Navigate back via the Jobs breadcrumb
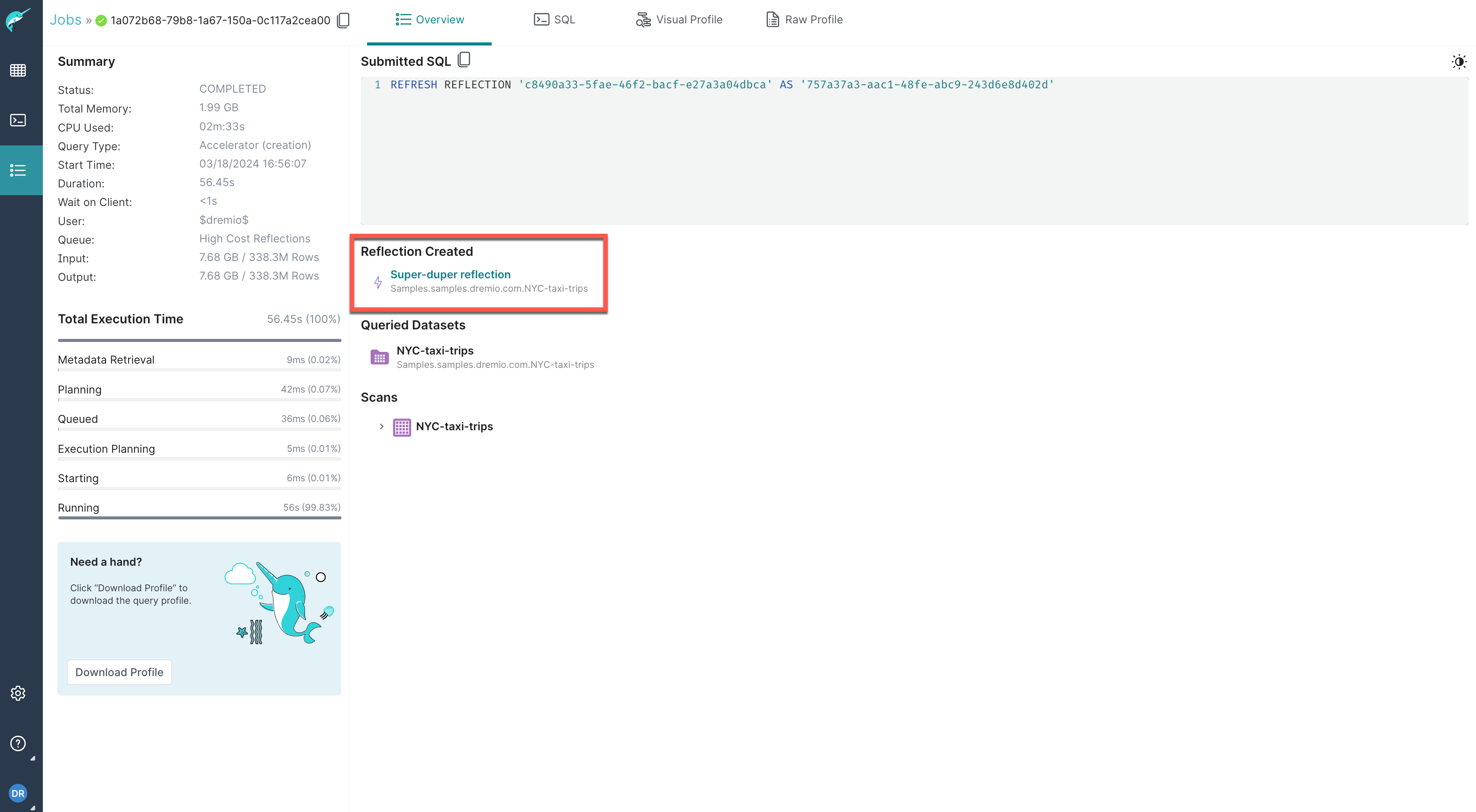This screenshot has height=812, width=1476. click(65, 19)
